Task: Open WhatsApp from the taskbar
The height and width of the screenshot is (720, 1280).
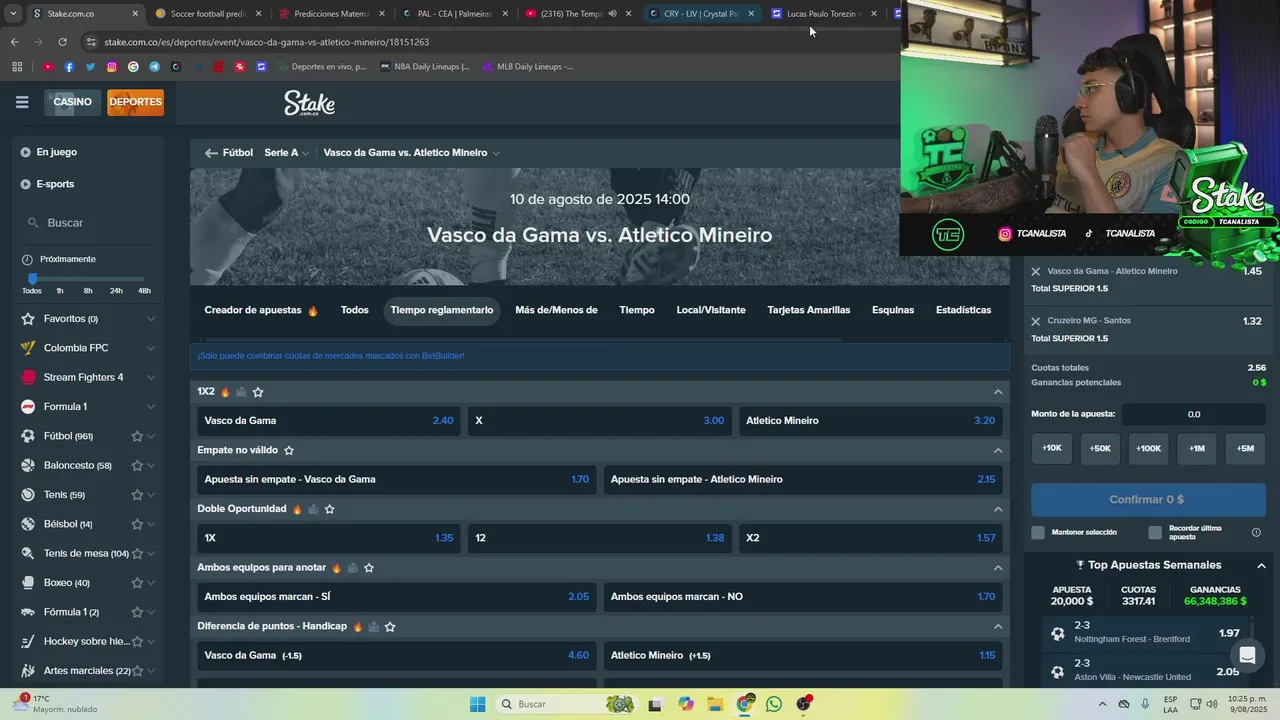Action: (x=774, y=704)
